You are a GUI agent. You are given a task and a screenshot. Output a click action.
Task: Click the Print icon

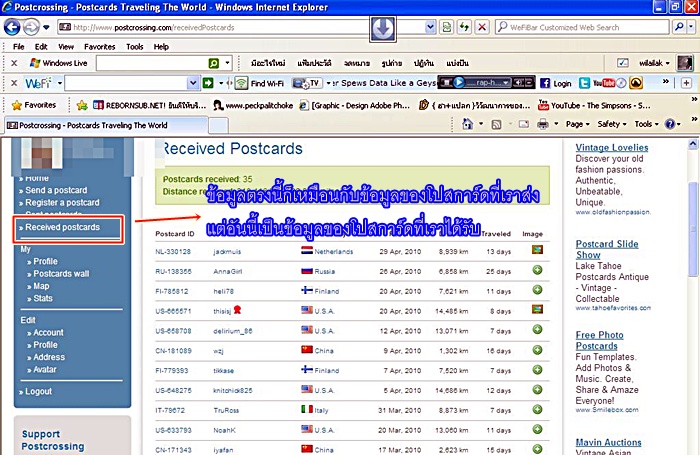click(x=543, y=124)
